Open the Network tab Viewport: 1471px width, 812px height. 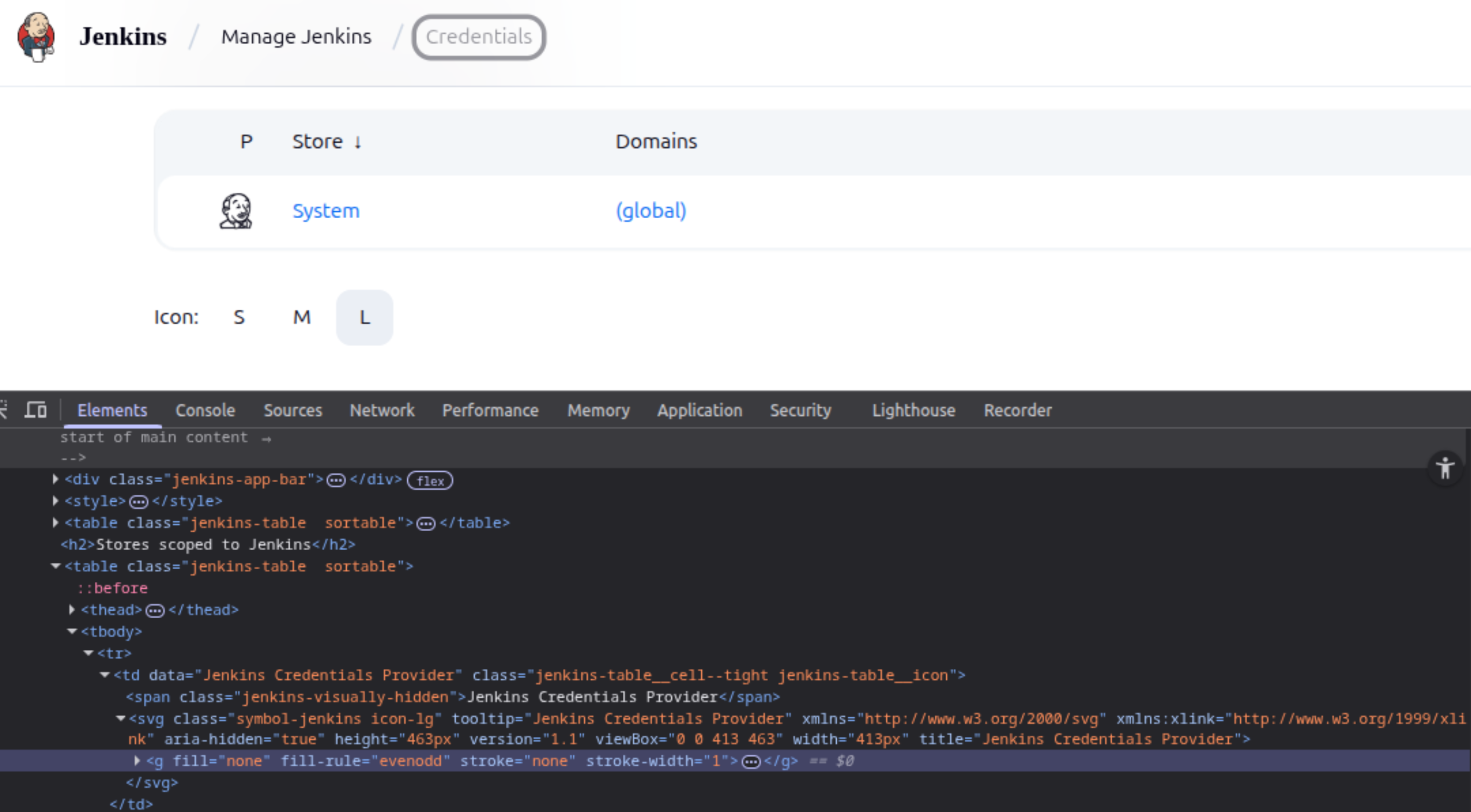click(x=382, y=410)
